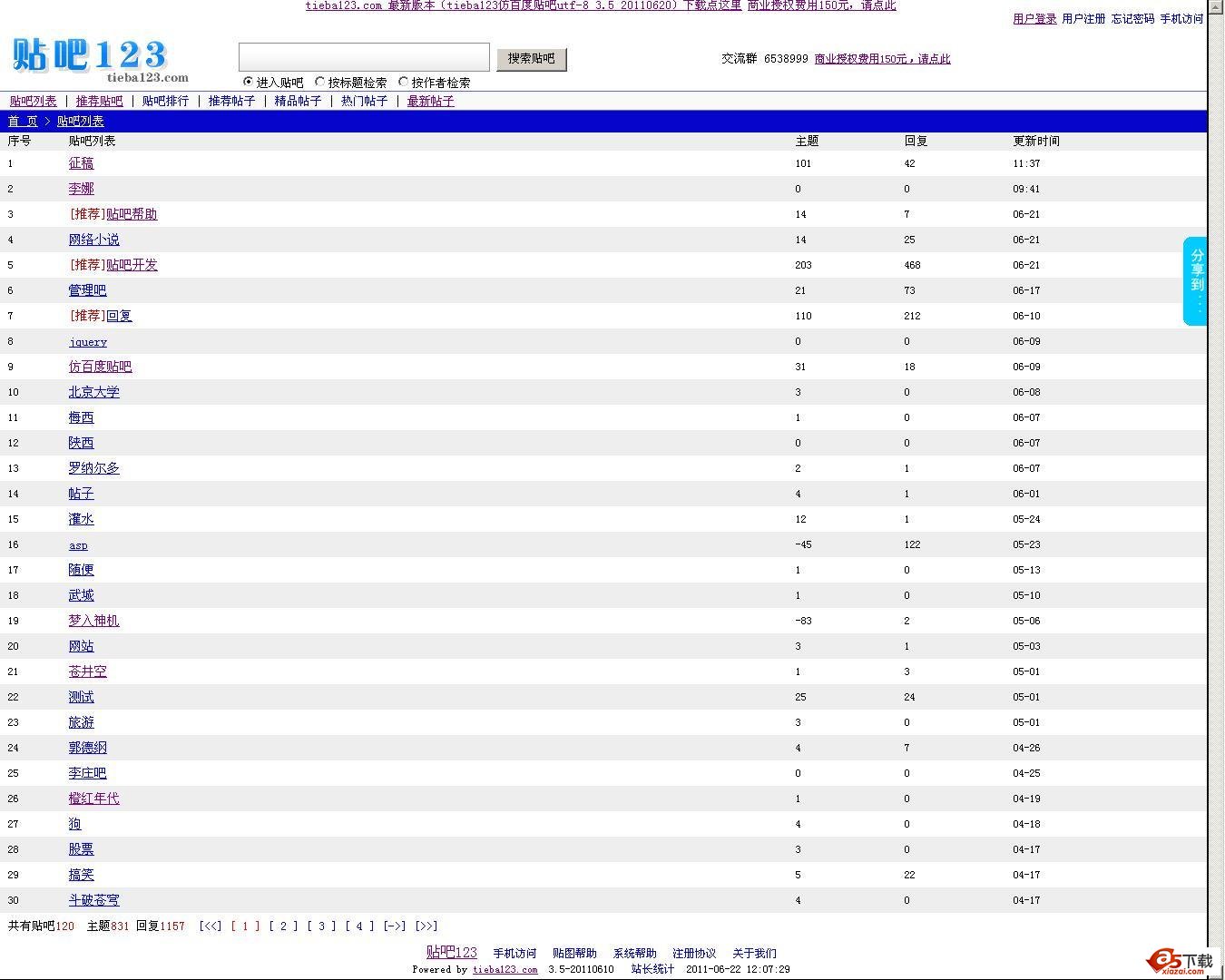Select the 按标题检索 radio option
The width and height of the screenshot is (1225, 980).
tap(320, 82)
